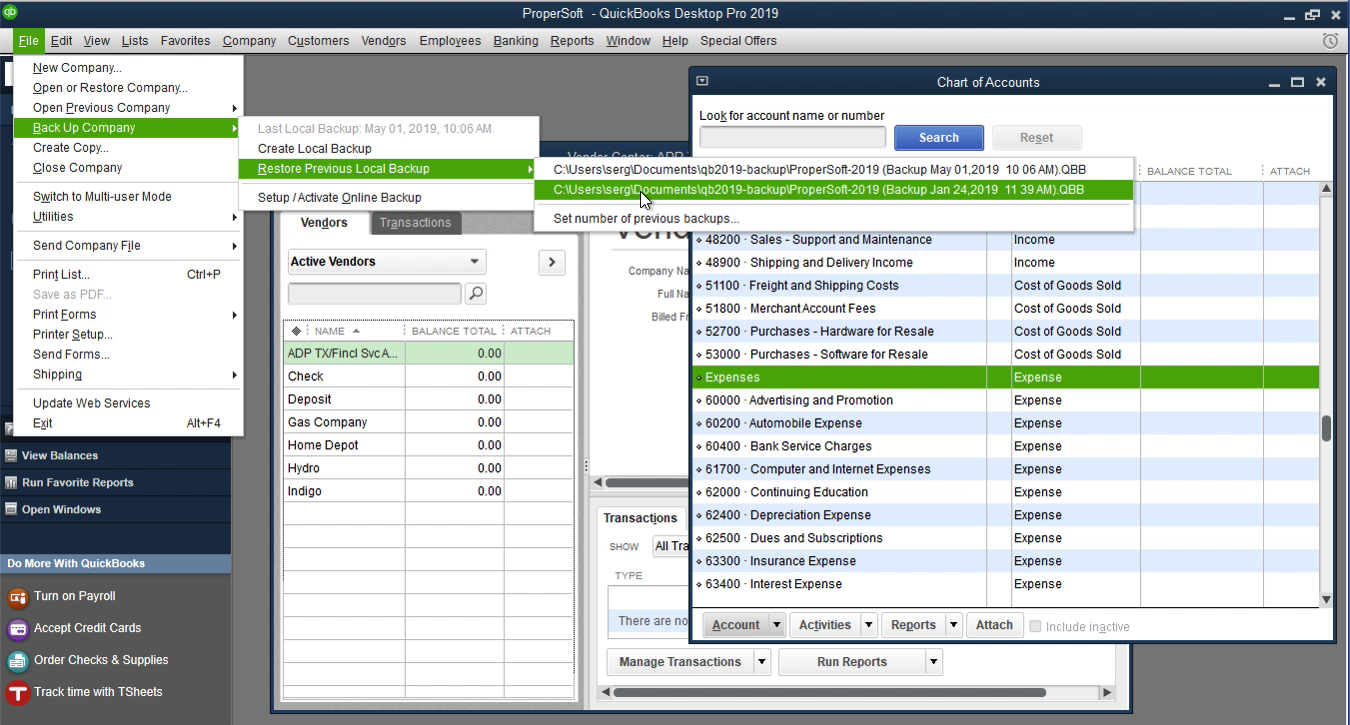Select the 60200 Automobile Expense account
Image resolution: width=1350 pixels, height=725 pixels.
[x=1005, y=424]
